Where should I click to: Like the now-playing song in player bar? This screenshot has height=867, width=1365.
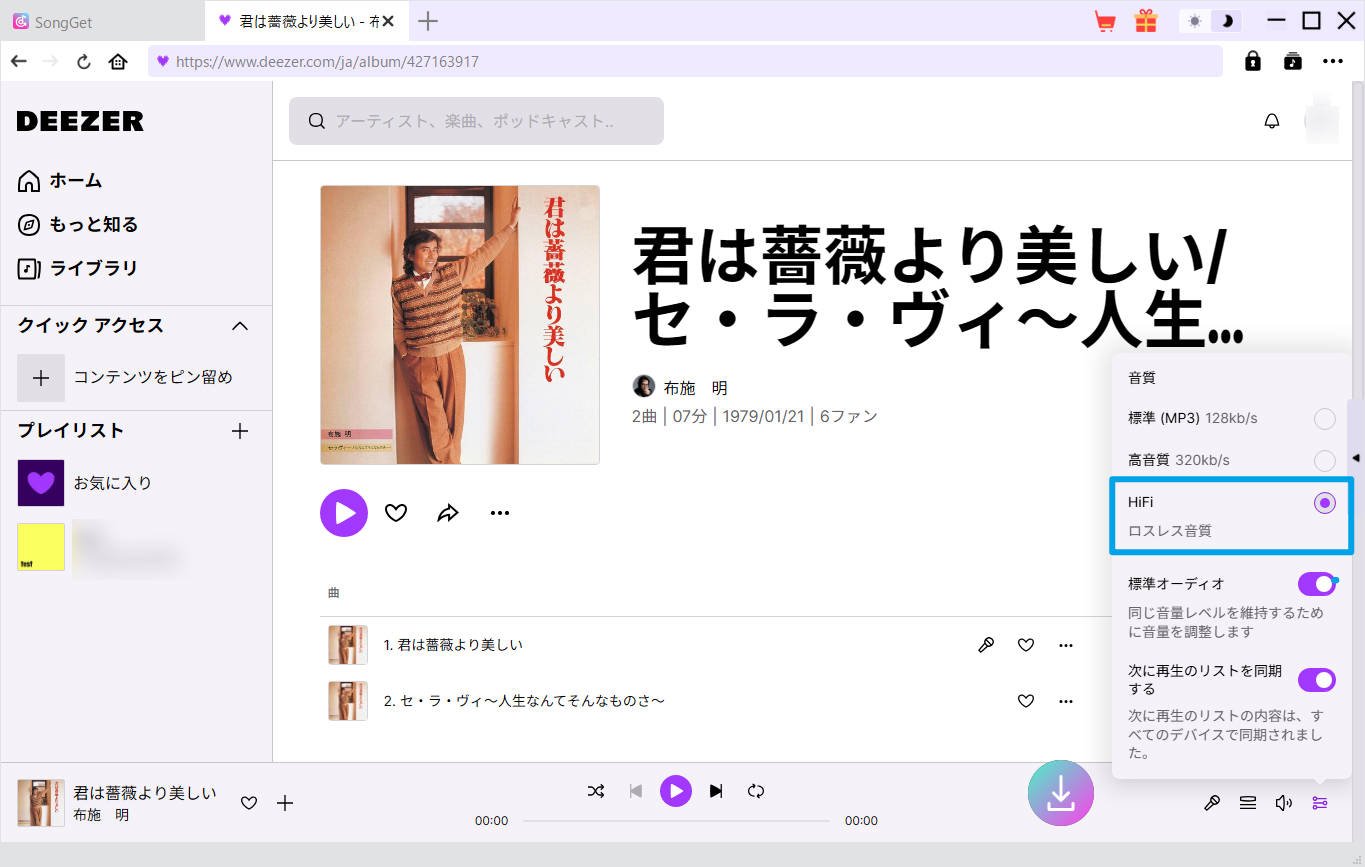(249, 802)
